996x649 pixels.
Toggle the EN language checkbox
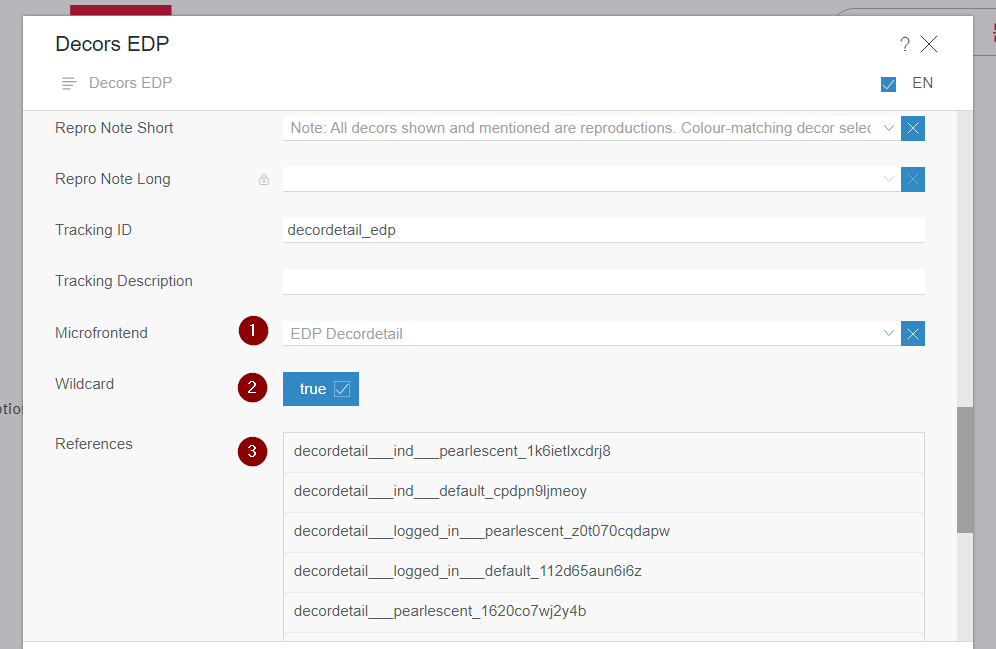tap(888, 84)
